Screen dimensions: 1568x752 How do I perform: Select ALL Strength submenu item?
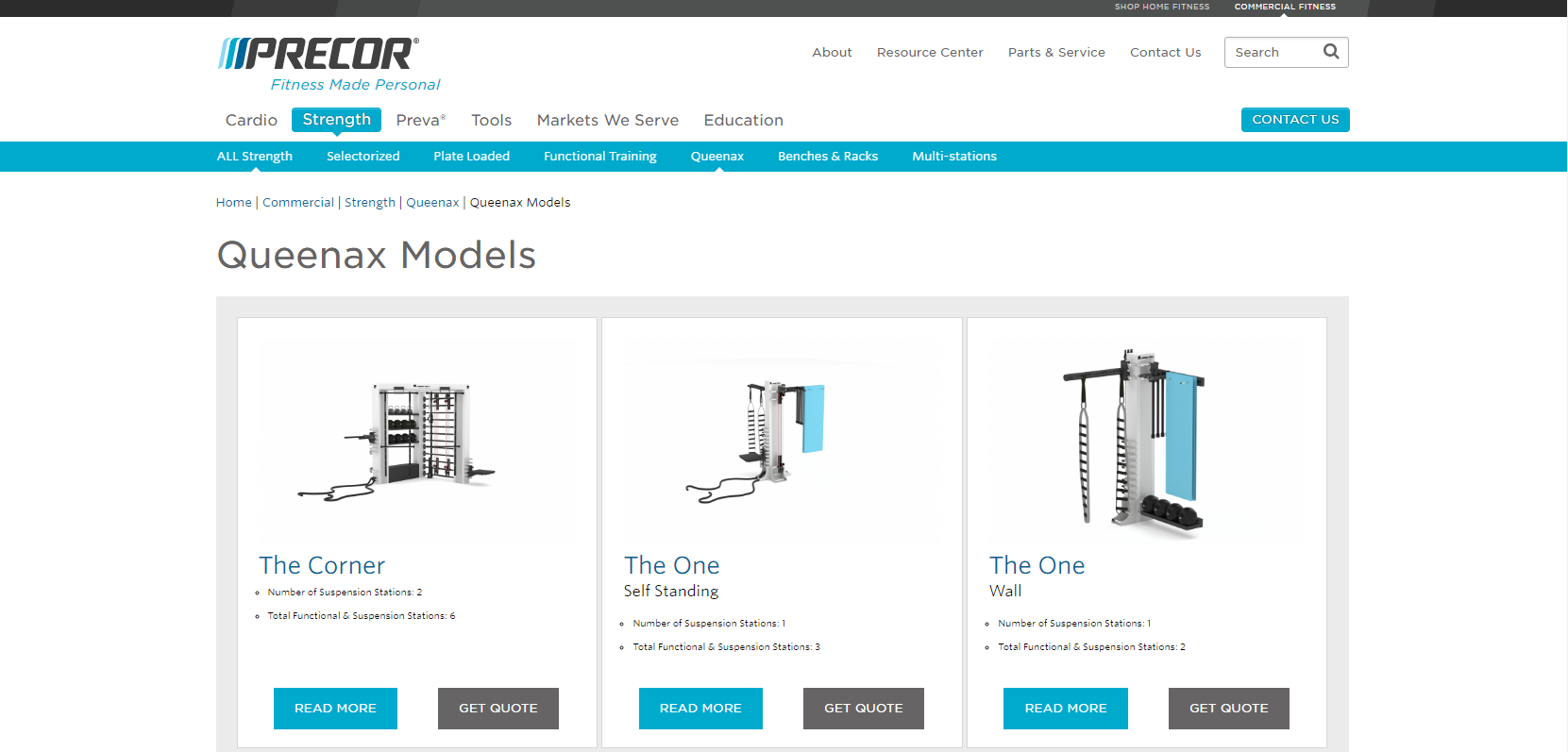[x=254, y=157]
